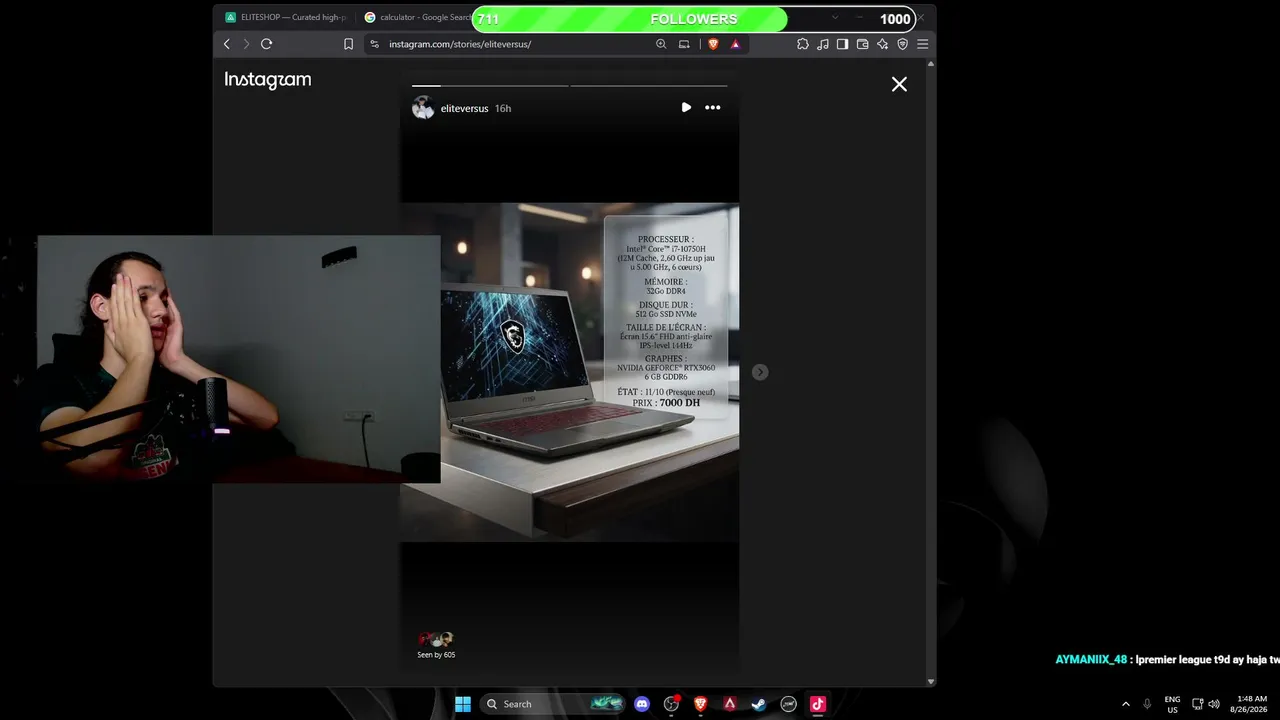
Task: Open the TikTok app on the taskbar
Action: point(818,704)
